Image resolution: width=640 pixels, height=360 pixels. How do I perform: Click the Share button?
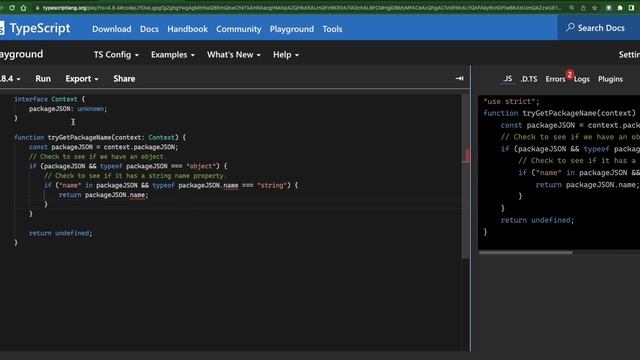(124, 79)
